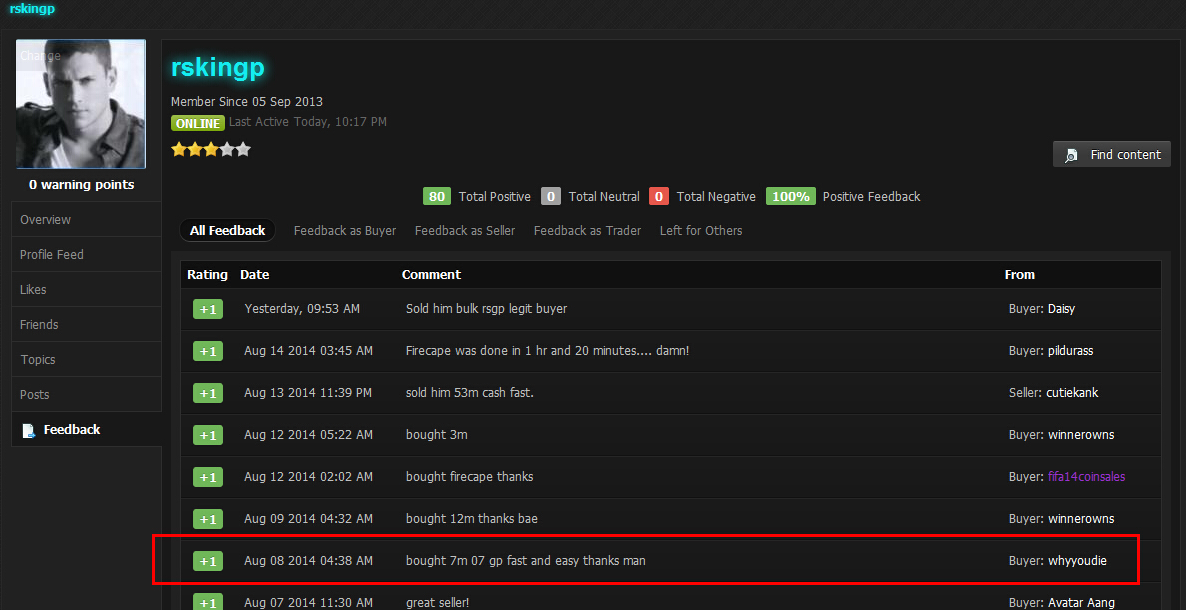
Task: Show Feedback as Buyer
Action: click(x=345, y=230)
